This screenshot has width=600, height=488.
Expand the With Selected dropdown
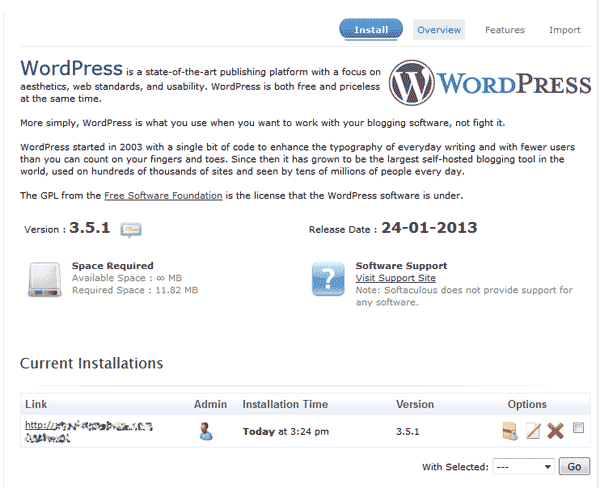(523, 467)
